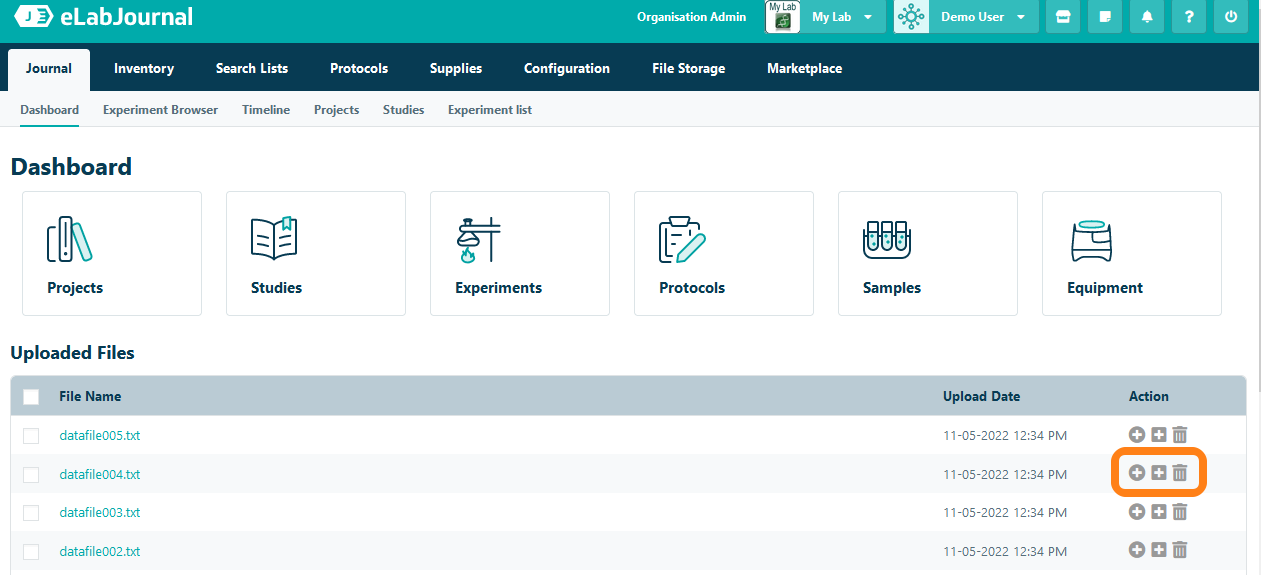Image resolution: width=1261 pixels, height=575 pixels.
Task: Open the datafile004.txt link
Action: tap(100, 474)
